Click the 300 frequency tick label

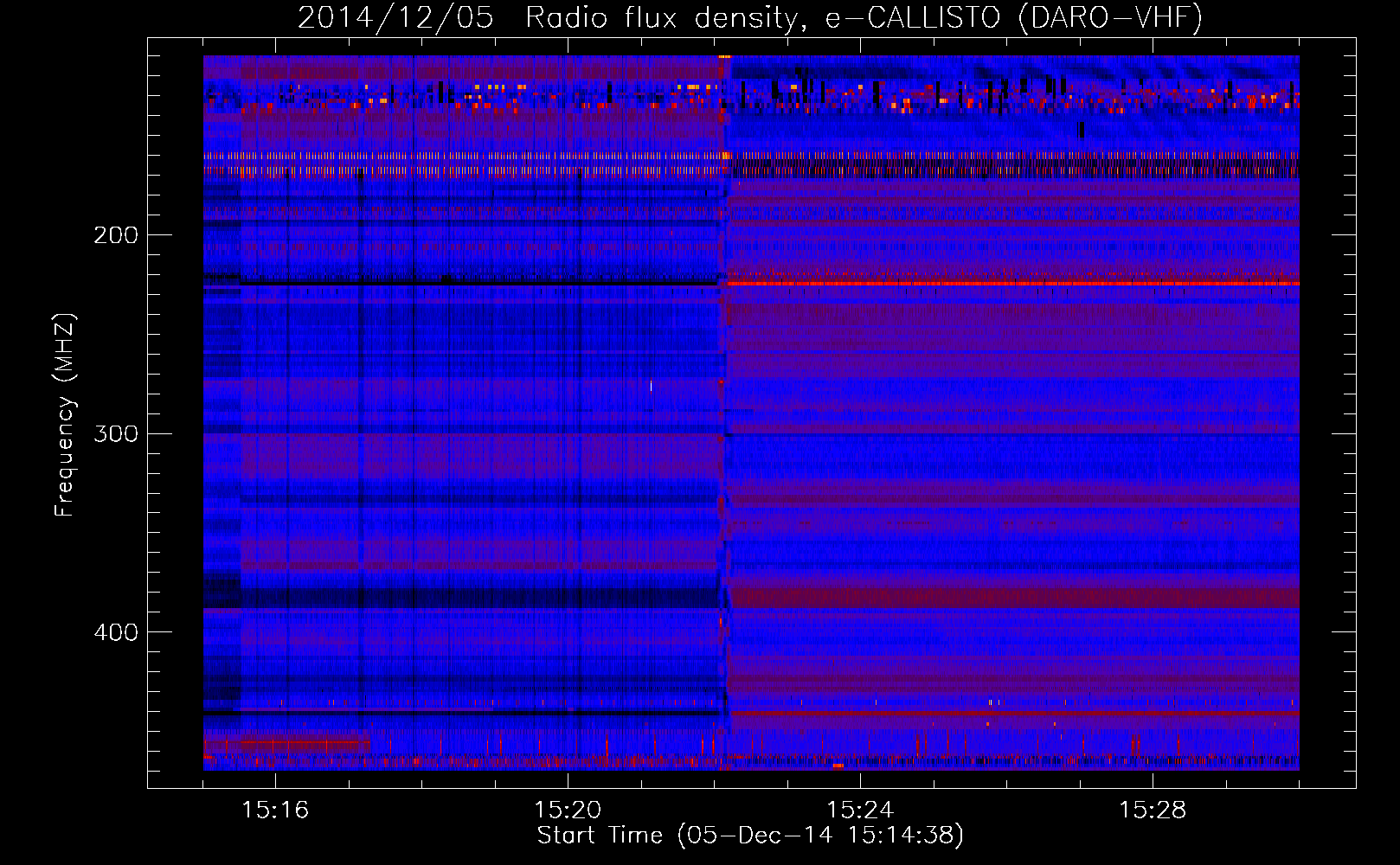(x=116, y=433)
